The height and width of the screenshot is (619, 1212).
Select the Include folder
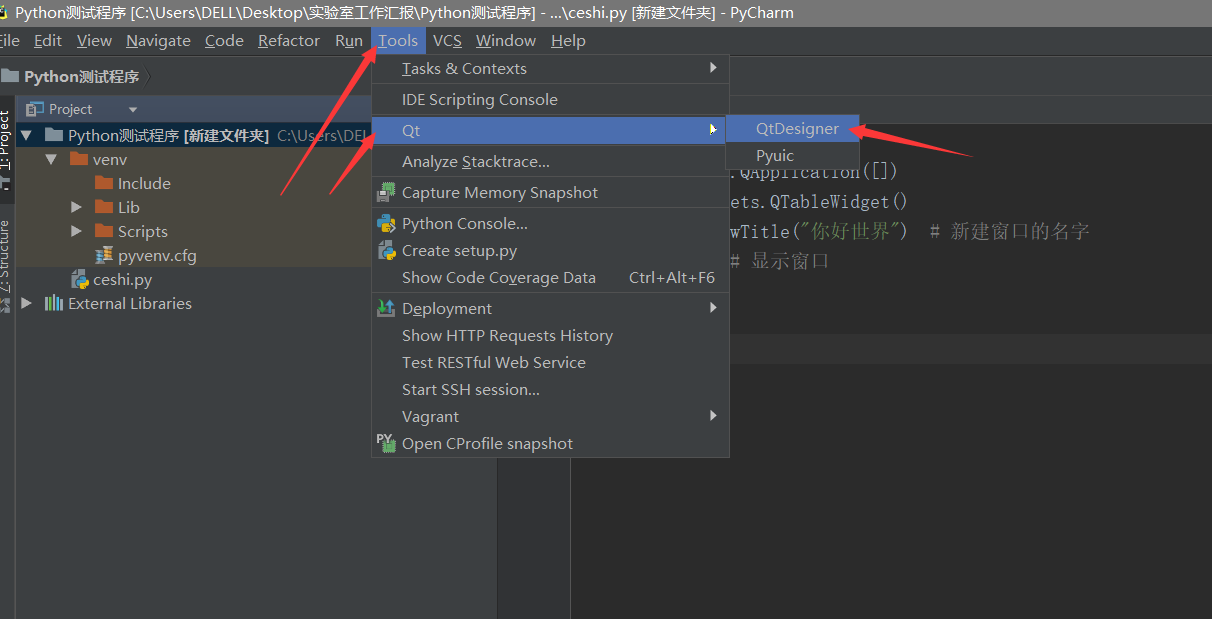pyautogui.click(x=144, y=183)
